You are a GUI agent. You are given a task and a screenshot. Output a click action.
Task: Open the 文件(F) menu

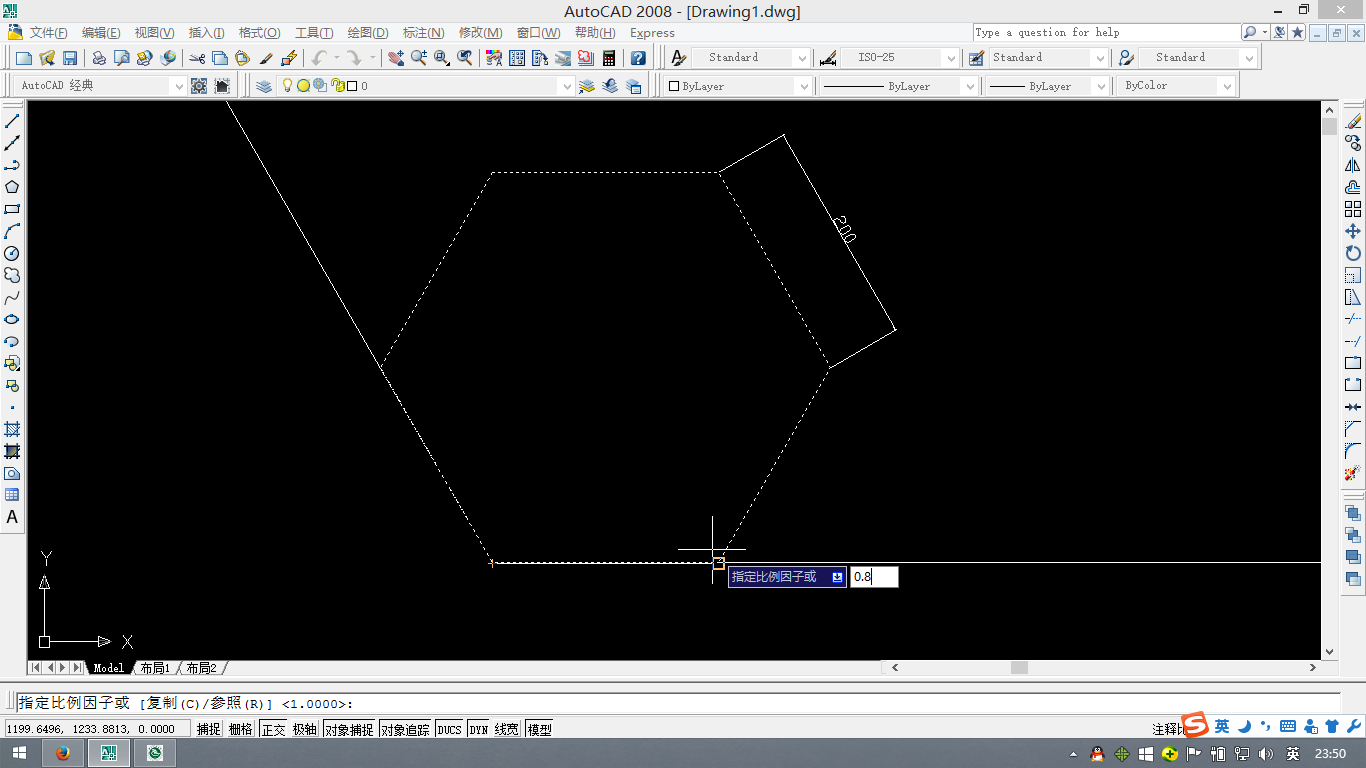(48, 33)
